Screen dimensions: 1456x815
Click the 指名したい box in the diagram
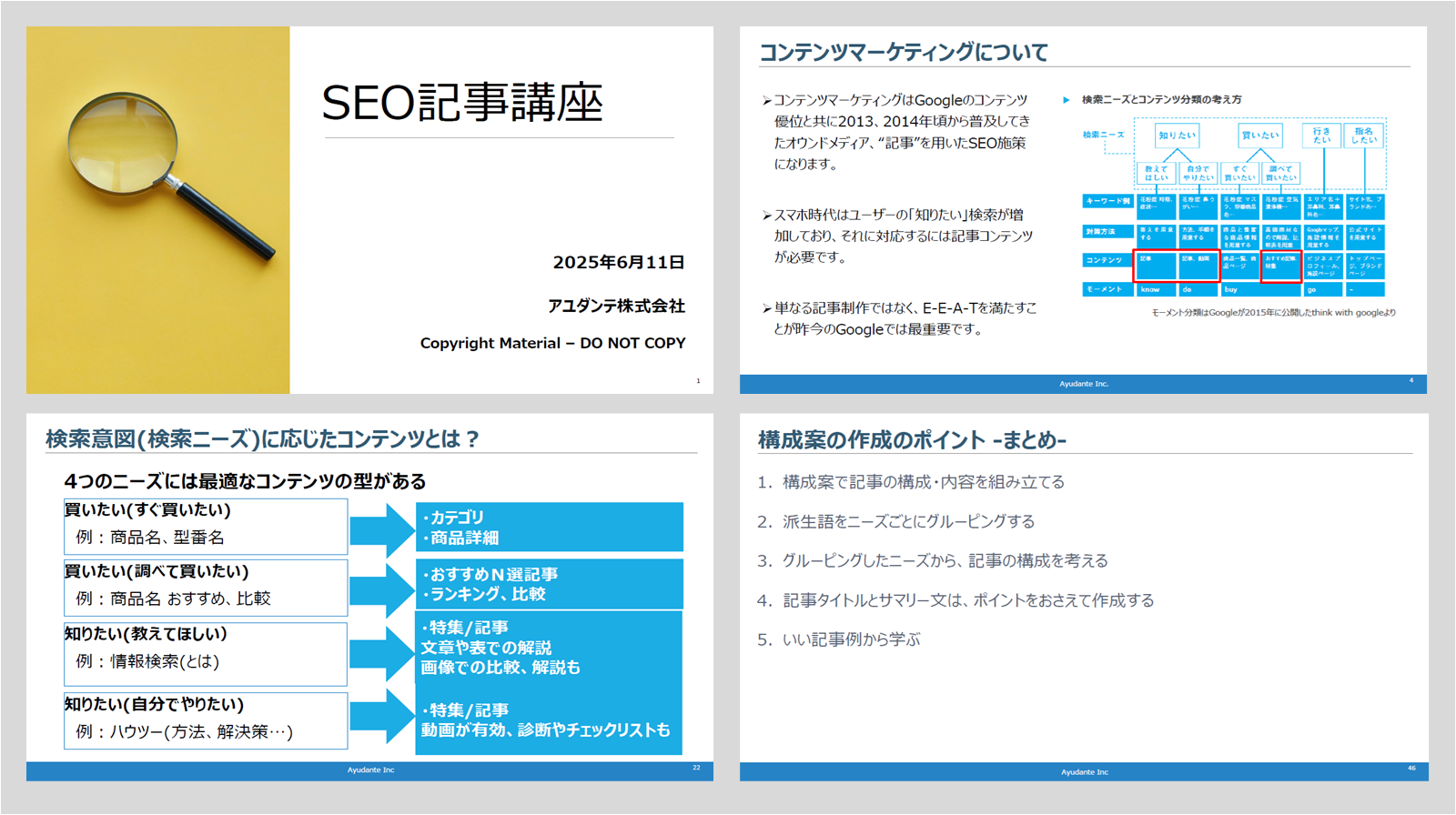1363,136
